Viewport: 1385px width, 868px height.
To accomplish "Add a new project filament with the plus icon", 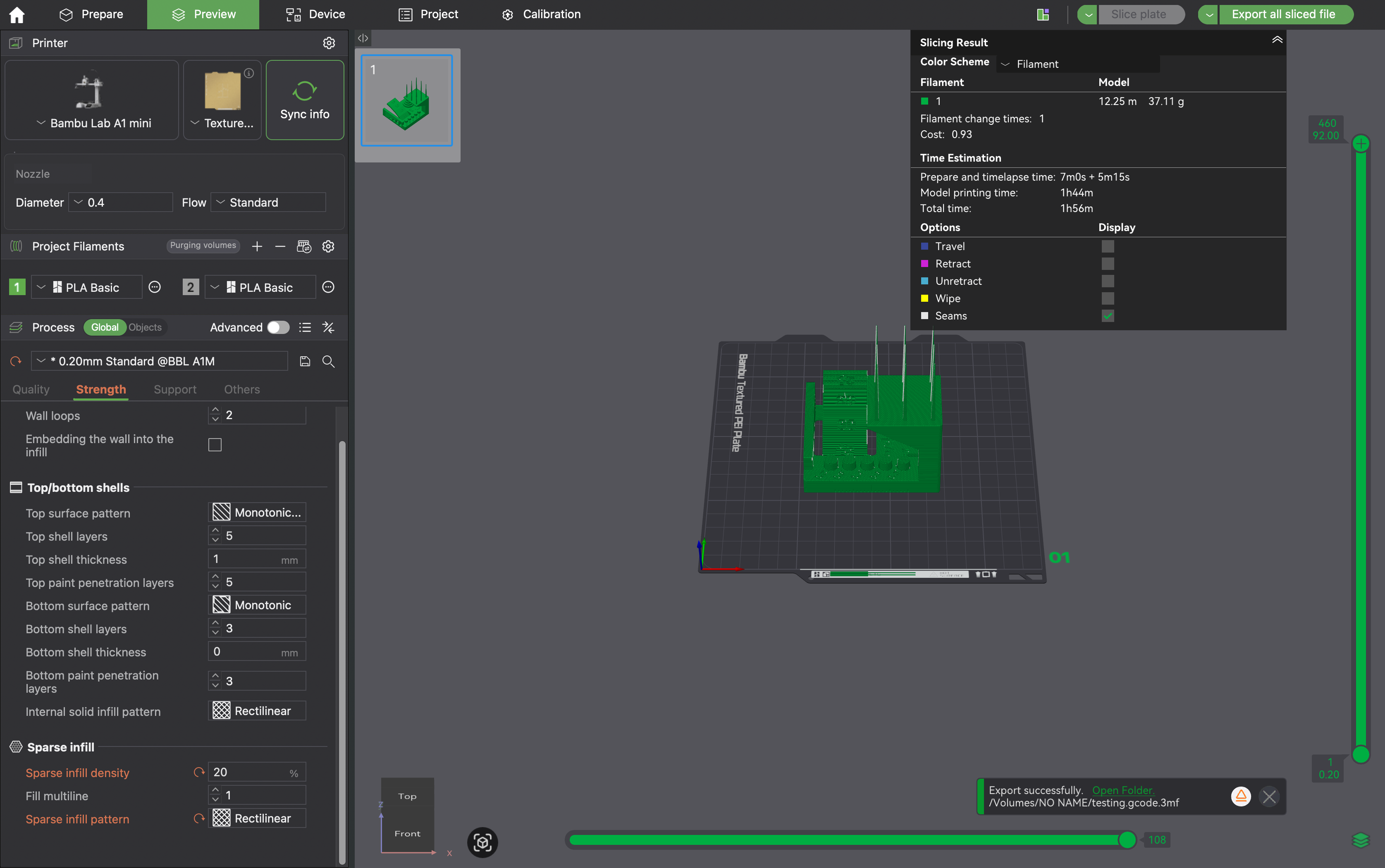I will 257,246.
